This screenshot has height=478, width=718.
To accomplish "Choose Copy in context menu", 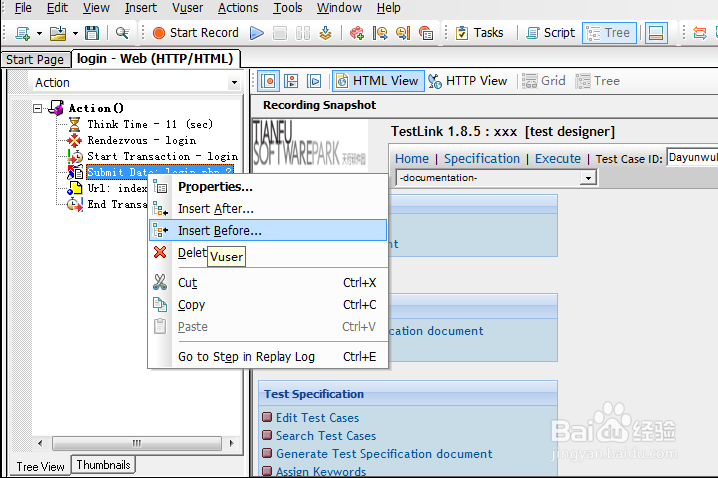I will click(x=268, y=304).
